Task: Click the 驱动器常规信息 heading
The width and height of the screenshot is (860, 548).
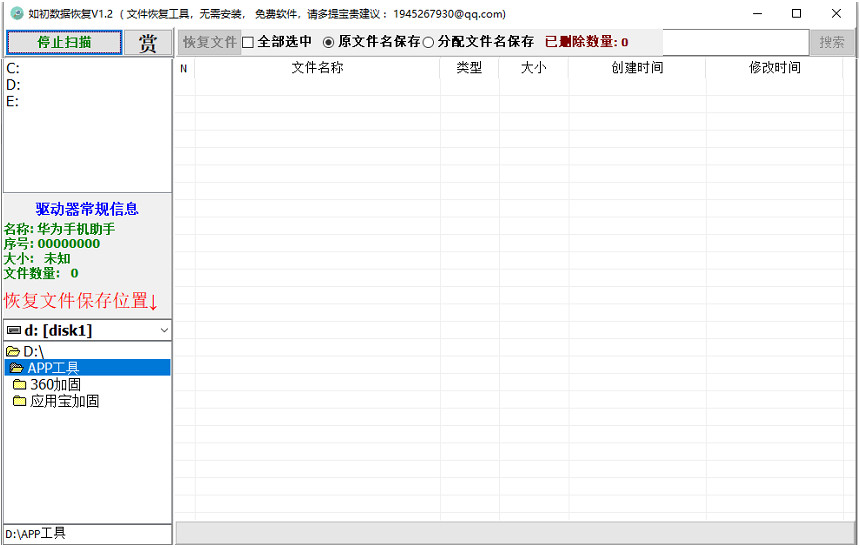Action: click(x=87, y=209)
